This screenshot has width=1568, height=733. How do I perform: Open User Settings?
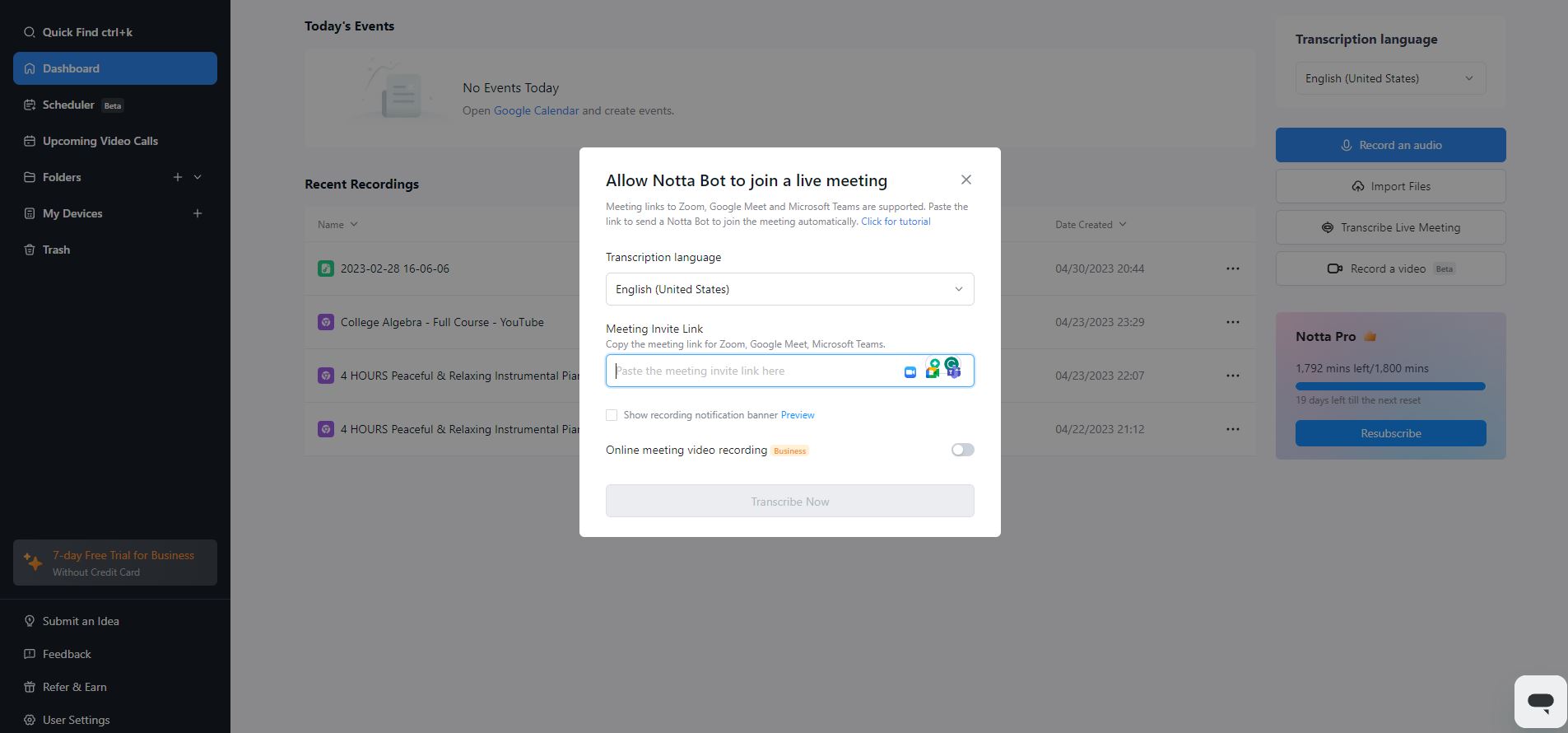pos(76,720)
